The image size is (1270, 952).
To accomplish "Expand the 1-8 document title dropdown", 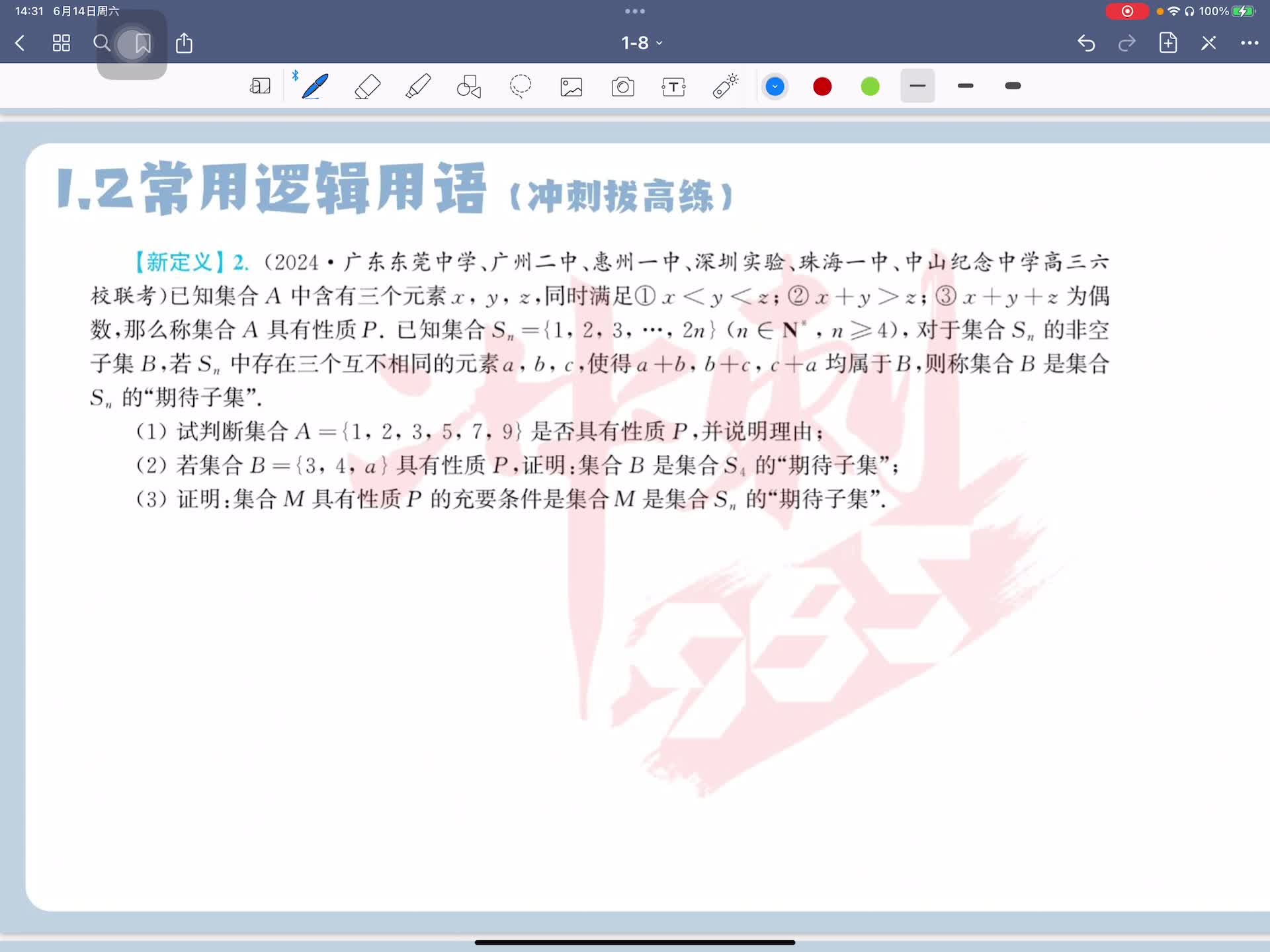I will click(x=641, y=43).
